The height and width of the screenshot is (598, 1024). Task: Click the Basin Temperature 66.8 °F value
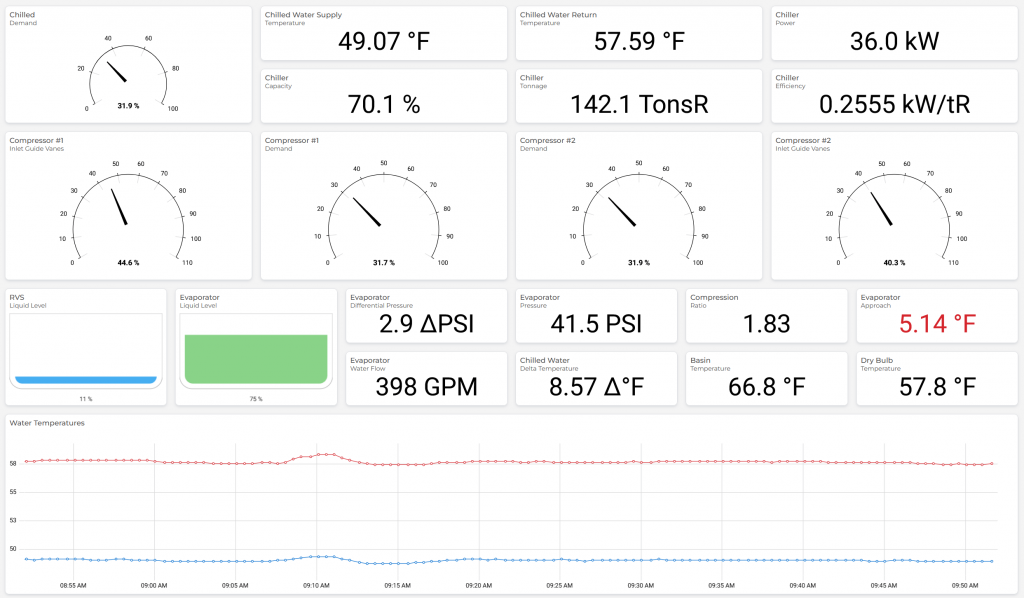[766, 386]
